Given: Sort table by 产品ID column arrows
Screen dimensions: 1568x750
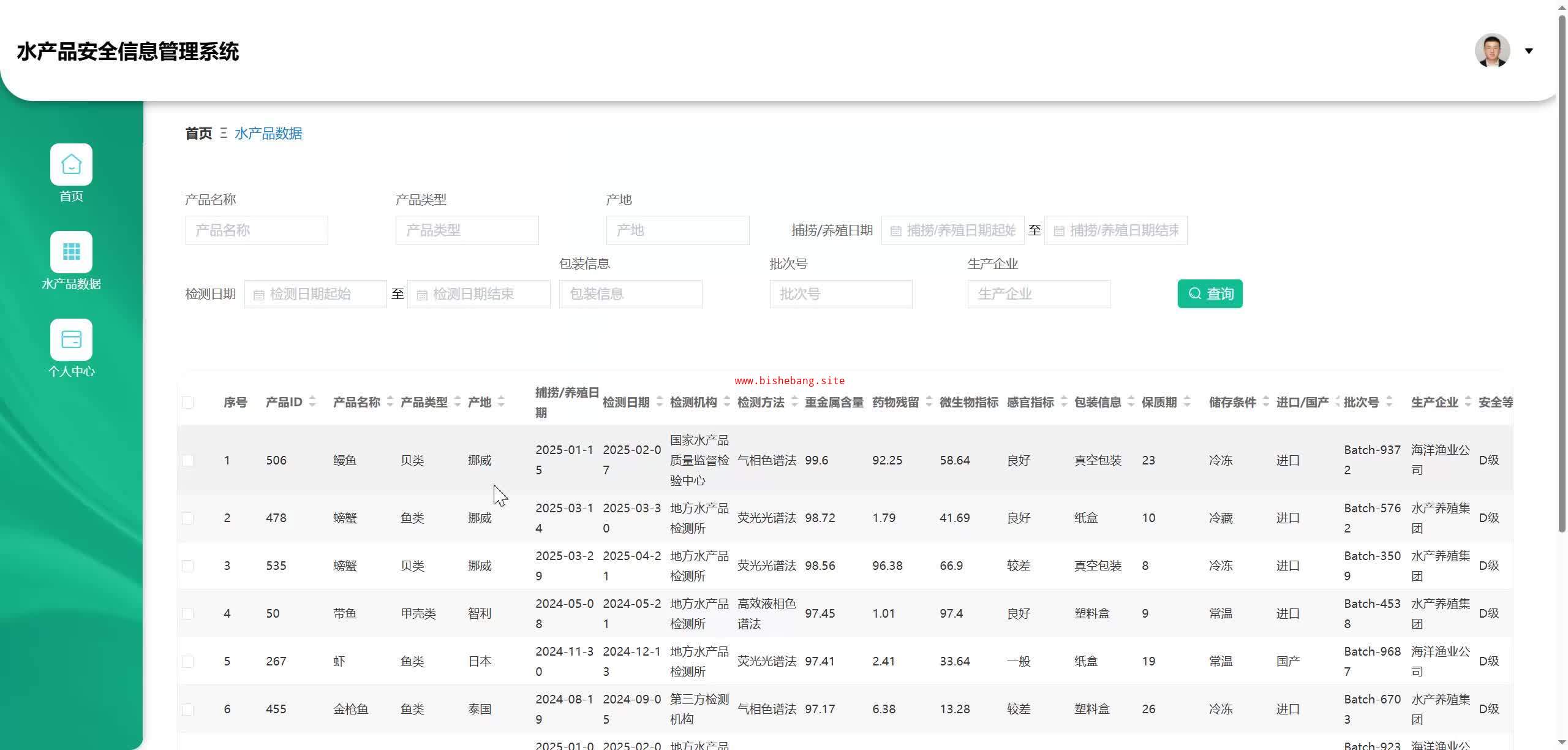Looking at the screenshot, I should 312,402.
